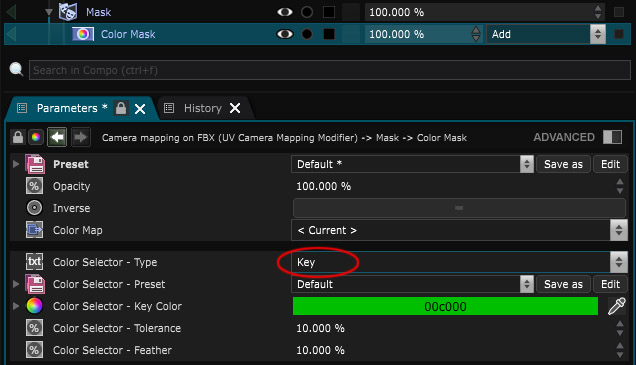Viewport: 636px width, 365px height.
Task: Adjust the Mask layer opacity stepper
Action: tap(598, 12)
